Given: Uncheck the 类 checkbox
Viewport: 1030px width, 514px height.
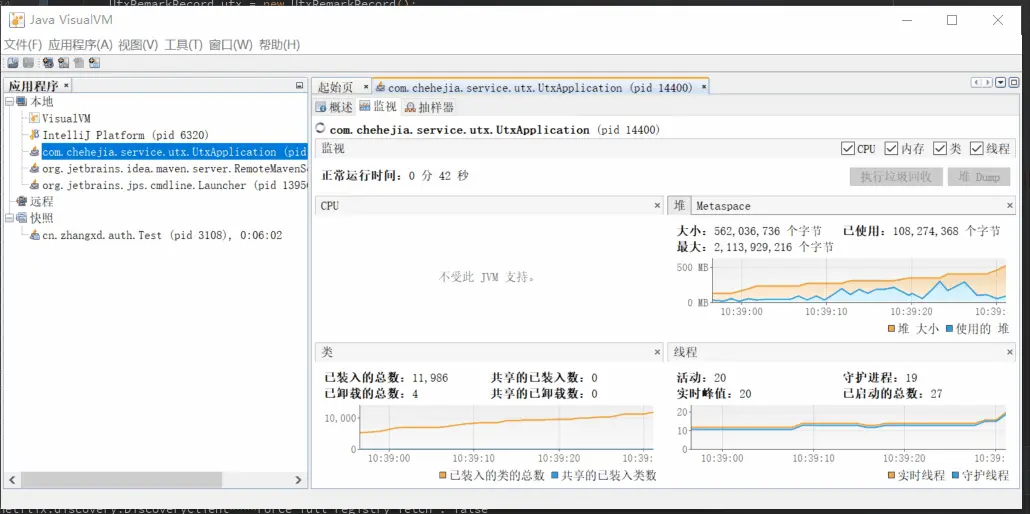Looking at the screenshot, I should click(940, 149).
